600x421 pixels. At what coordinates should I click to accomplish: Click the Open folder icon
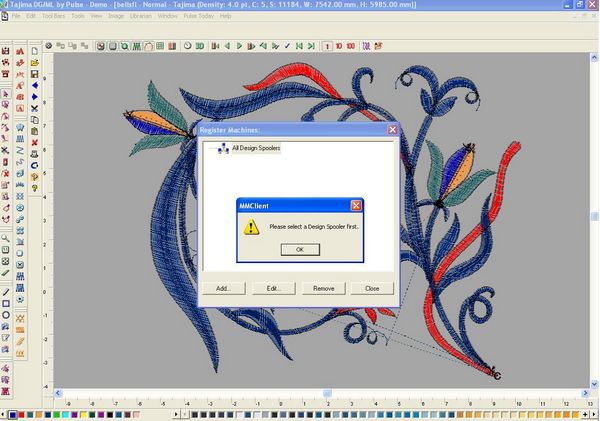tap(35, 62)
